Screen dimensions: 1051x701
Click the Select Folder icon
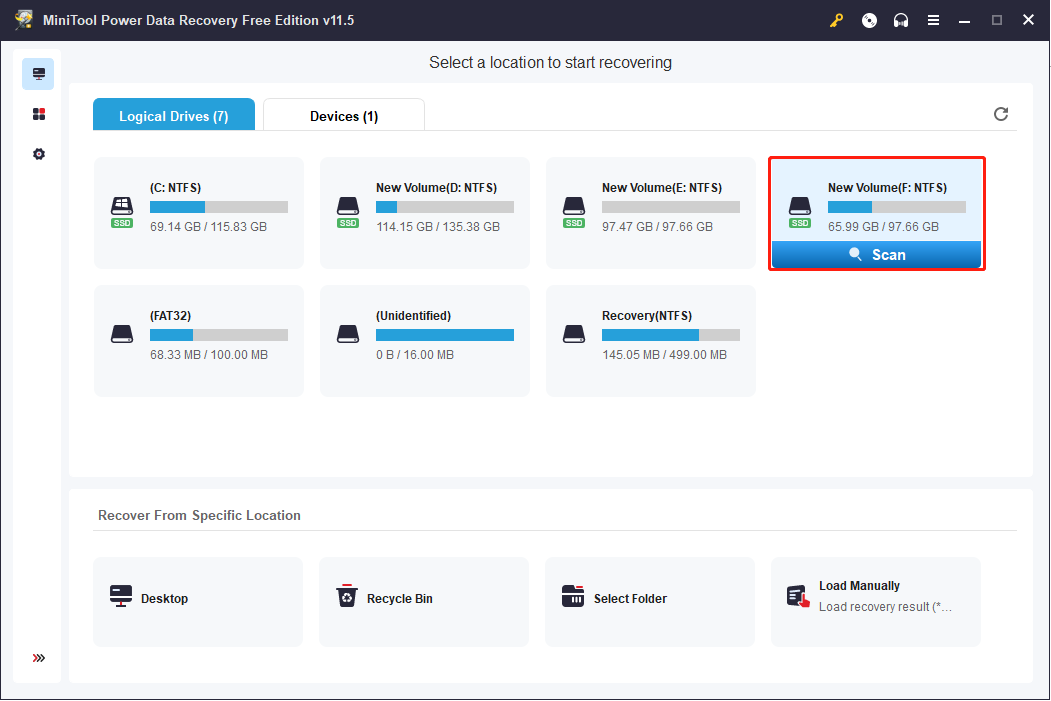click(573, 596)
